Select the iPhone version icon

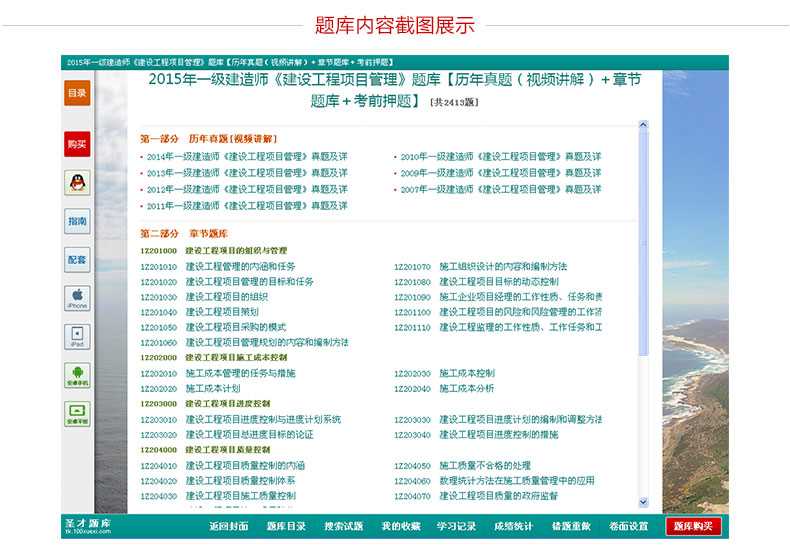point(77,297)
